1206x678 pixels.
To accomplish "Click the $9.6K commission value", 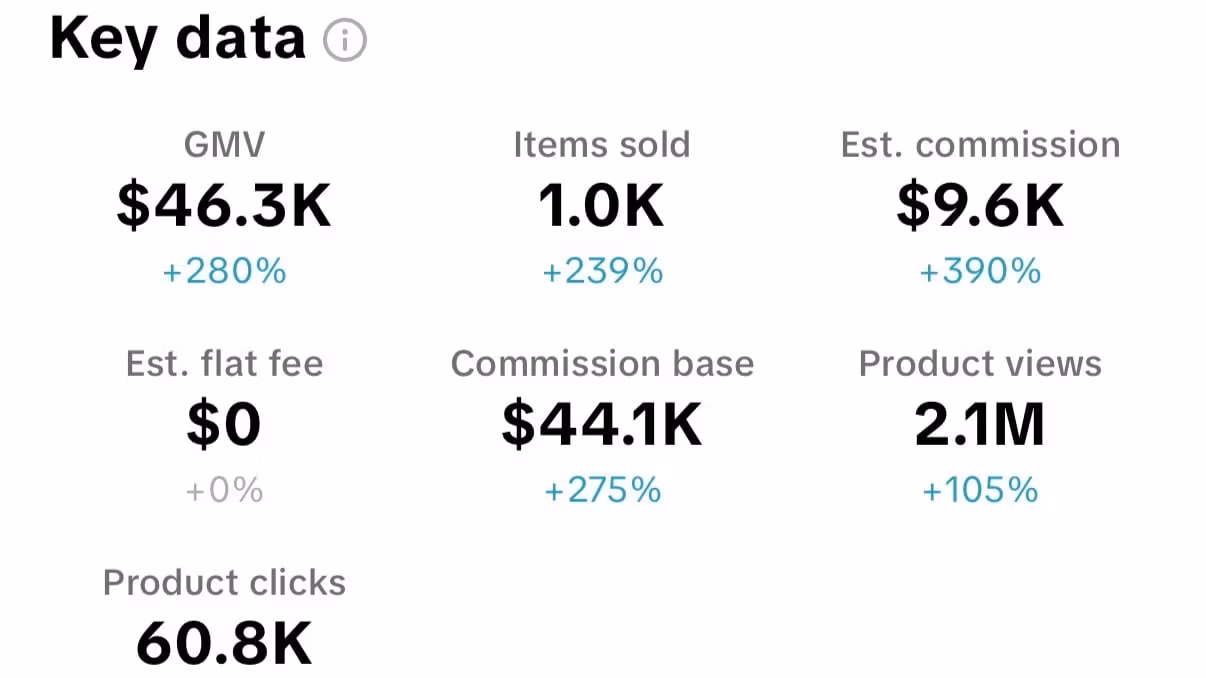I will click(x=980, y=206).
